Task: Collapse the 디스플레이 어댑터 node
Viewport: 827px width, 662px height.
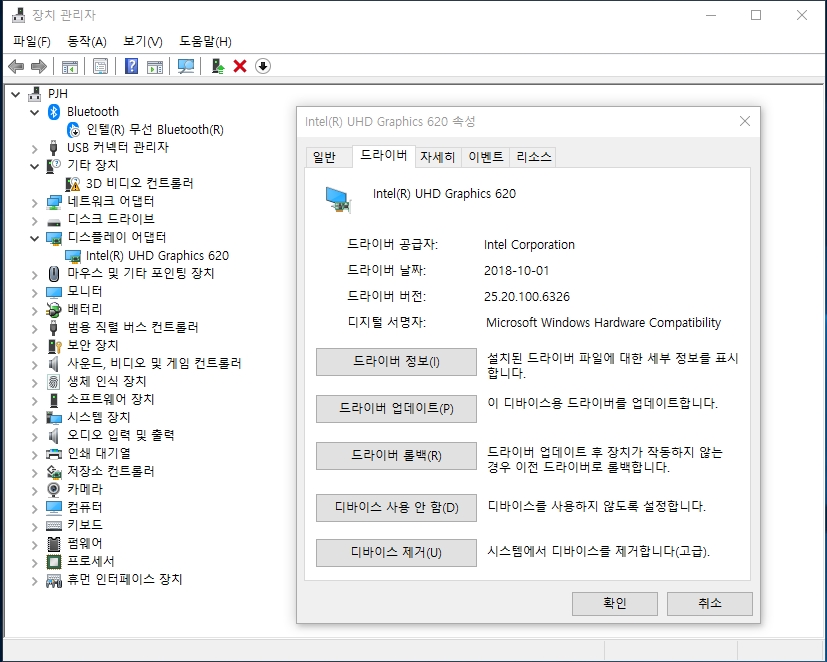Action: coord(35,238)
